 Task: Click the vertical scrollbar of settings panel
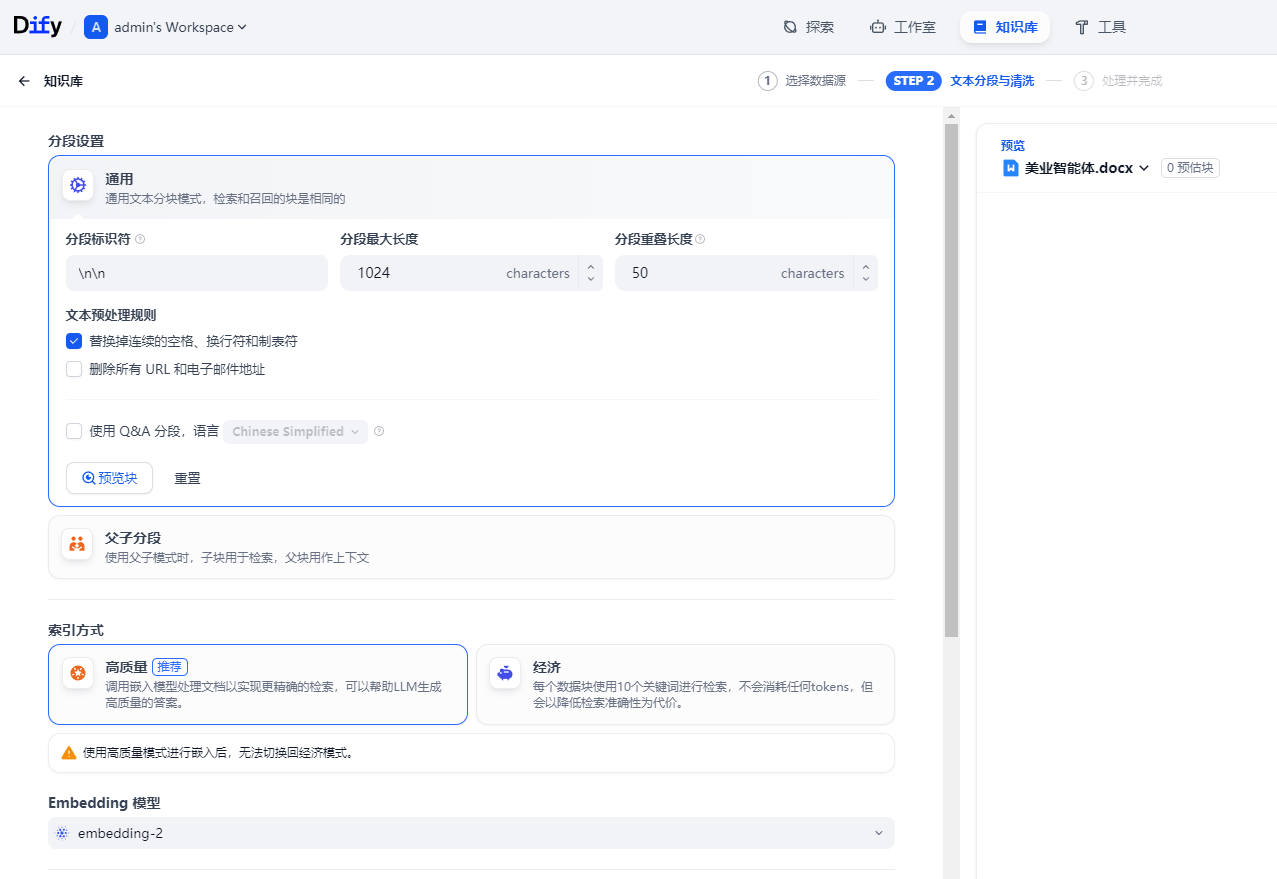(x=951, y=380)
